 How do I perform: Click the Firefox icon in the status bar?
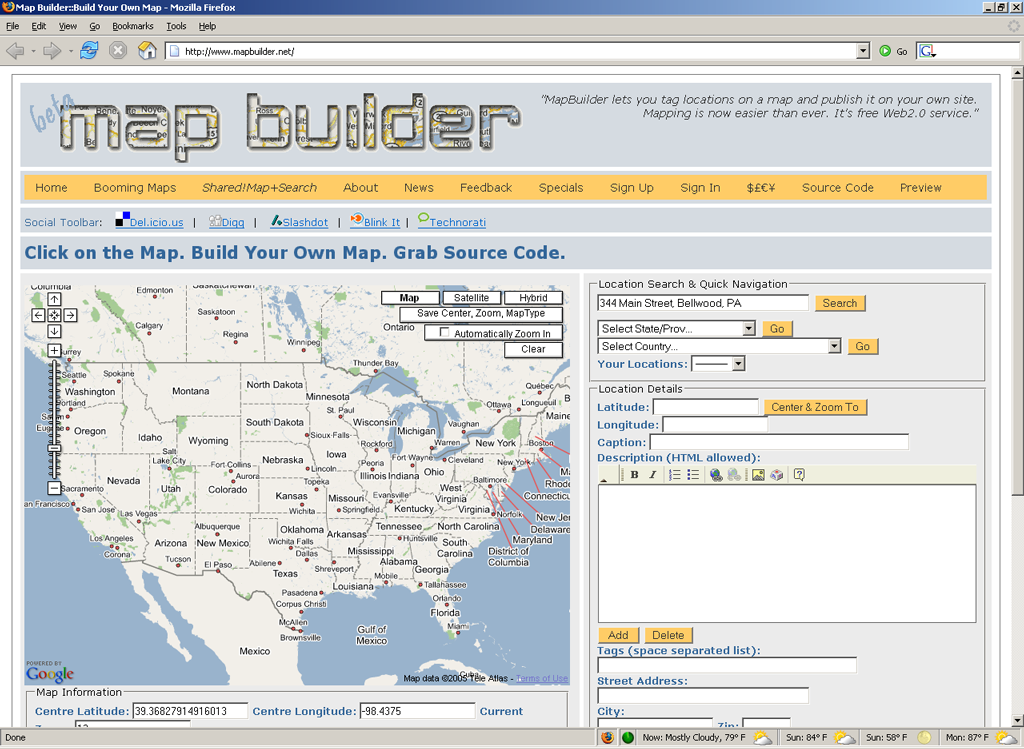607,738
